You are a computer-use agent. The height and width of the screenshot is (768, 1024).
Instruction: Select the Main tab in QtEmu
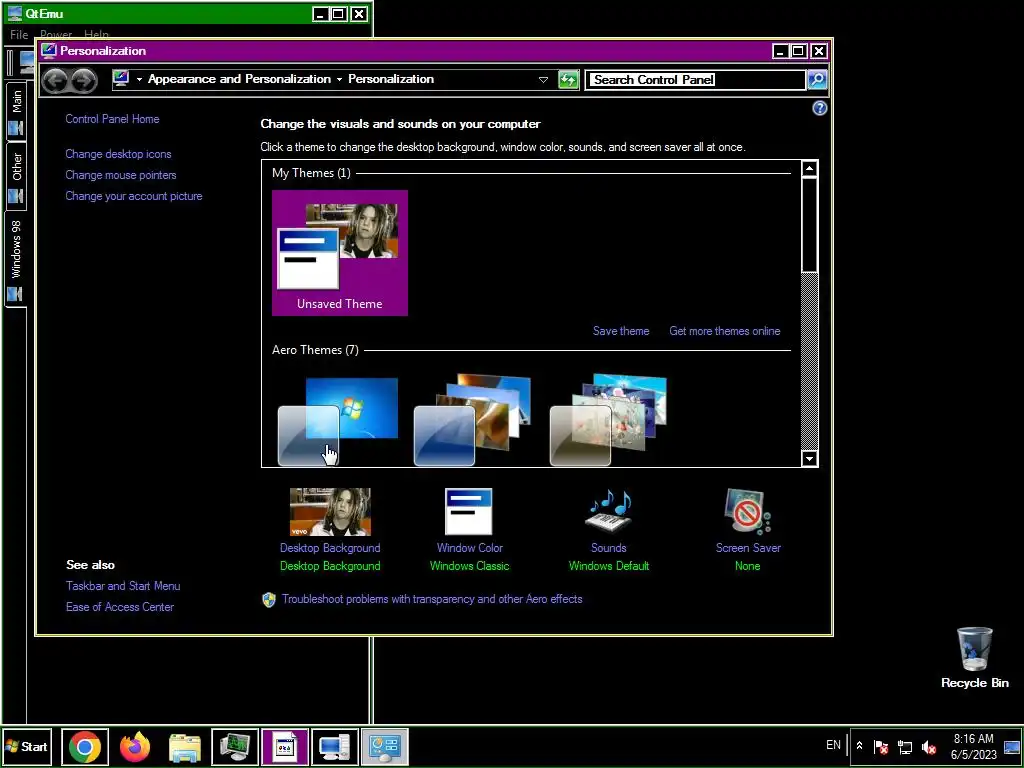point(16,111)
